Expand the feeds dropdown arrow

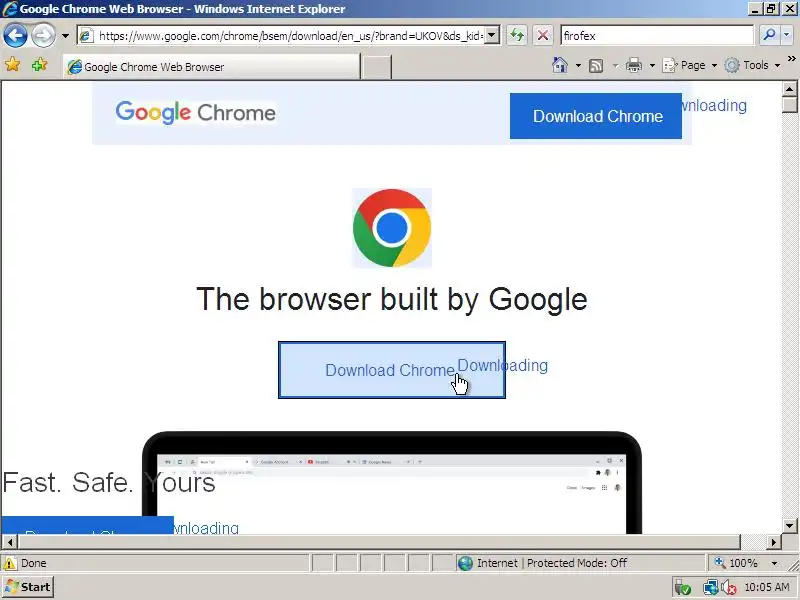pos(615,65)
